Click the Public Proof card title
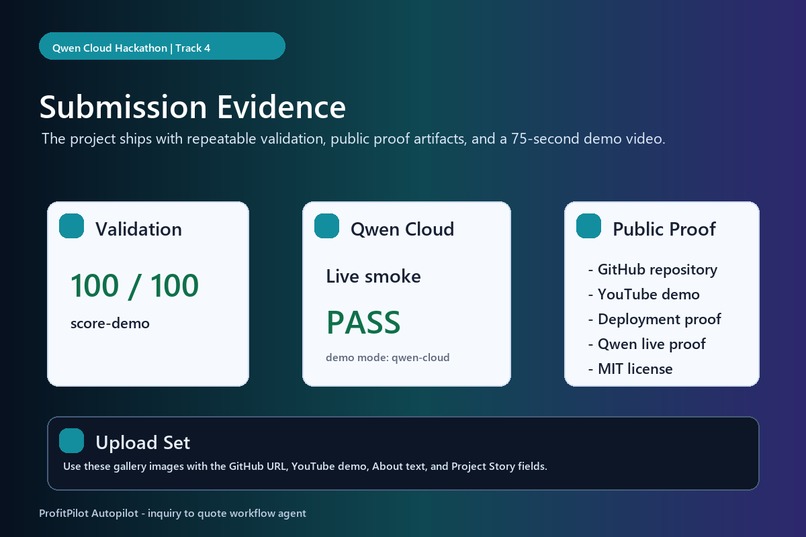This screenshot has width=806, height=537. tap(664, 229)
